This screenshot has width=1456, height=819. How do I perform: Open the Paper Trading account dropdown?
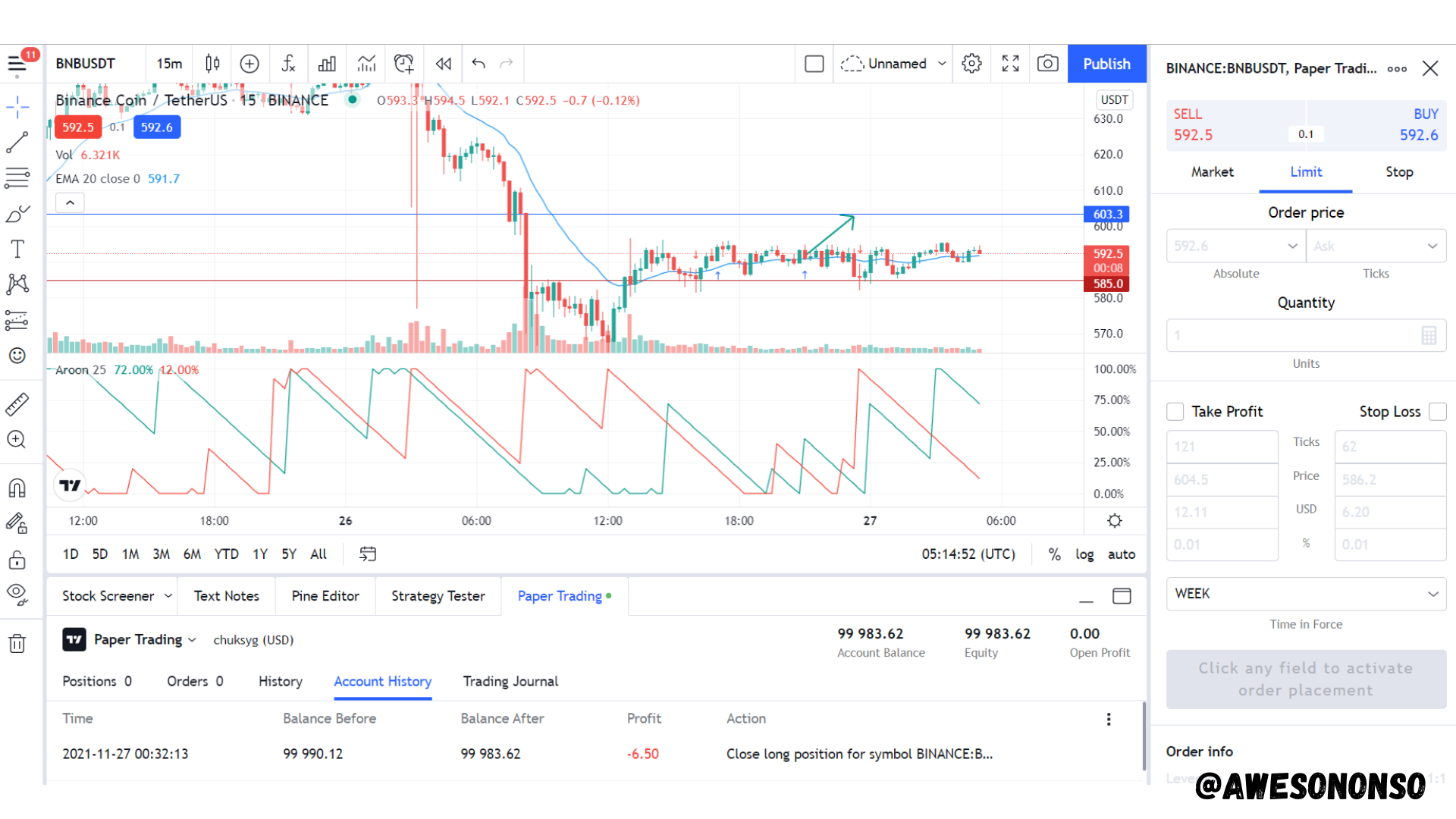tap(145, 640)
